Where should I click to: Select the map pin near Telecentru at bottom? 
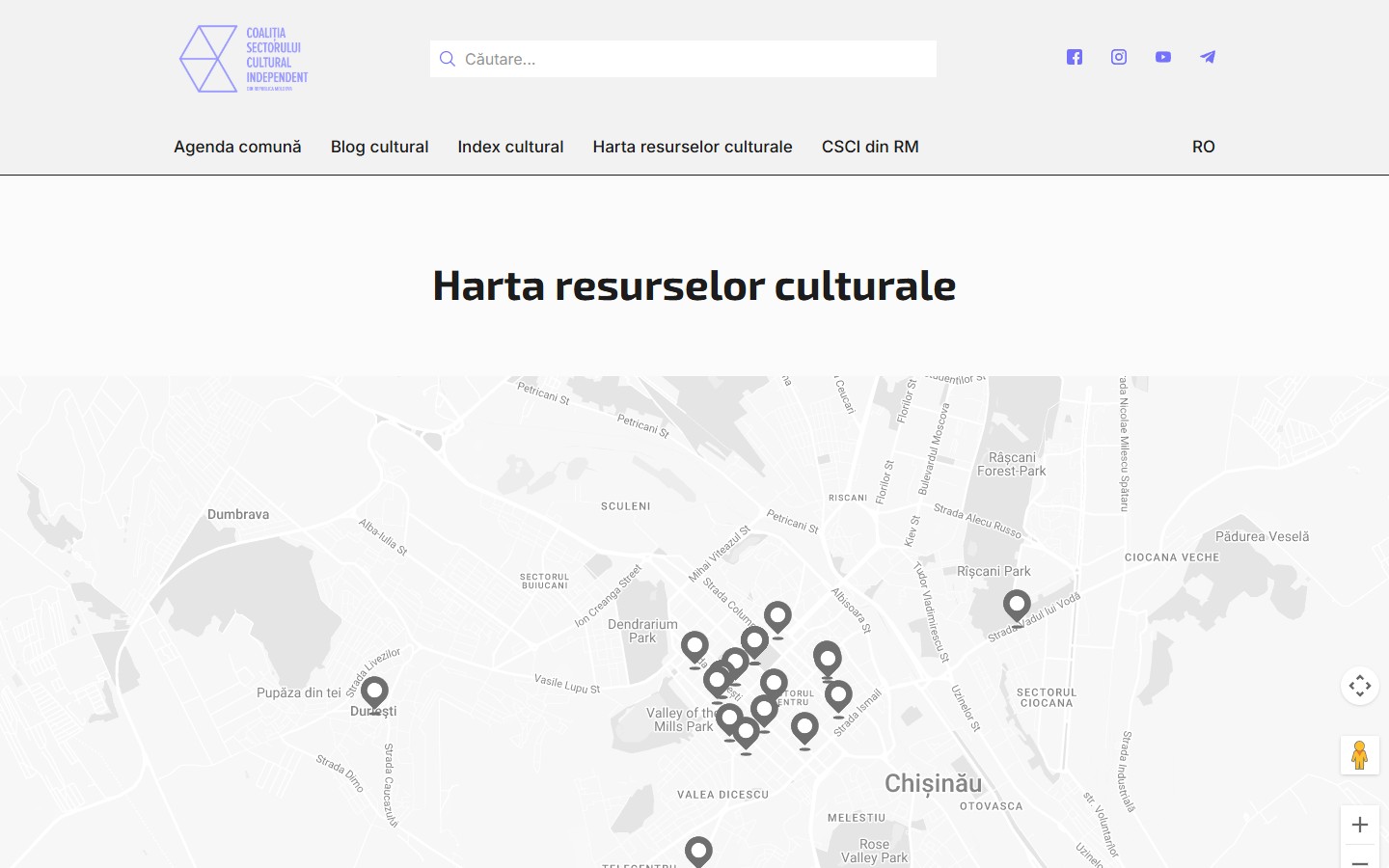coord(698,853)
